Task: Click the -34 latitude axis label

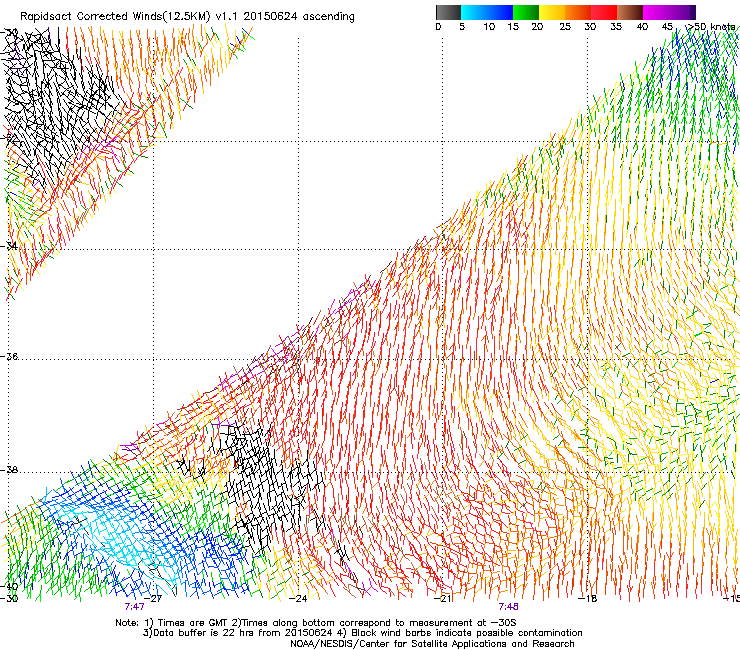Action: (x=9, y=246)
